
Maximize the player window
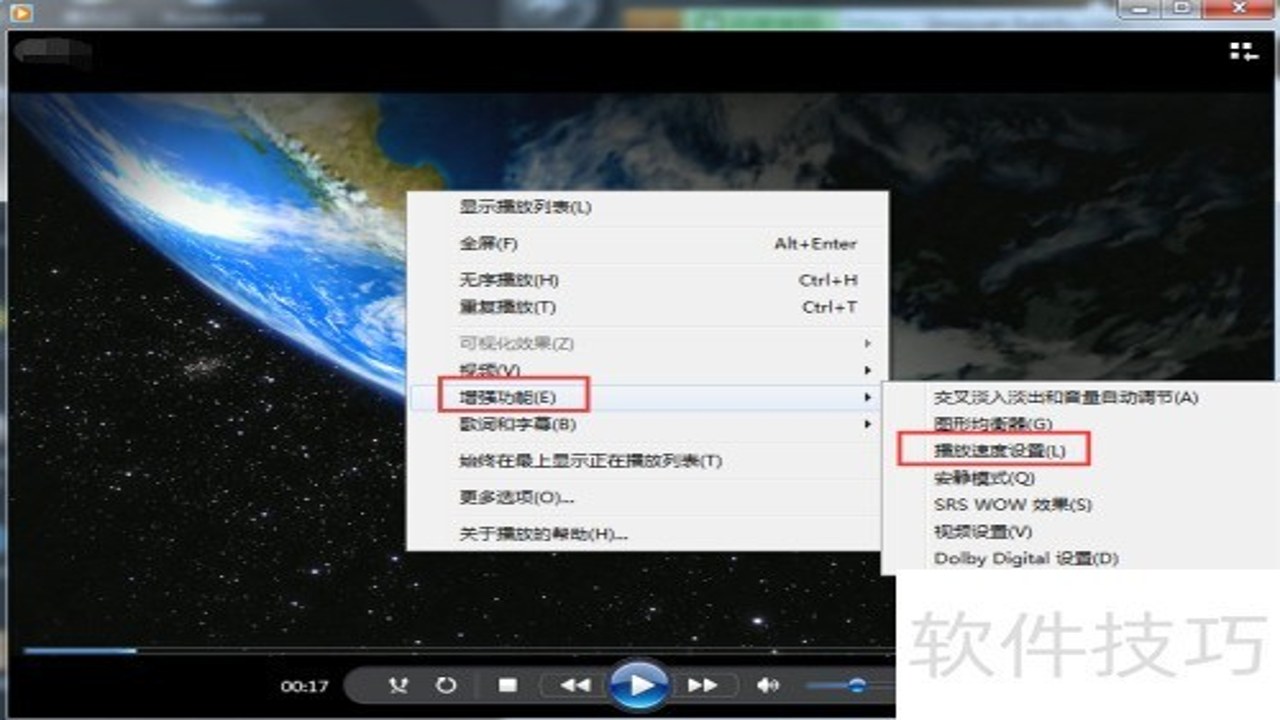pyautogui.click(x=1183, y=8)
